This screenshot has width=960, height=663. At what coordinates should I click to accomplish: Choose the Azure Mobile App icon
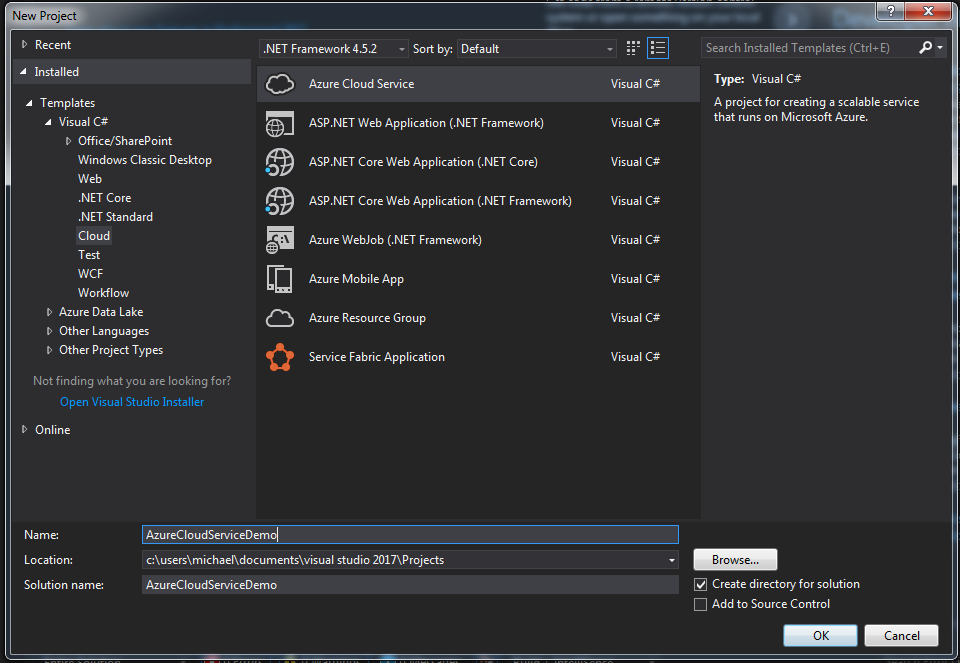(x=279, y=279)
